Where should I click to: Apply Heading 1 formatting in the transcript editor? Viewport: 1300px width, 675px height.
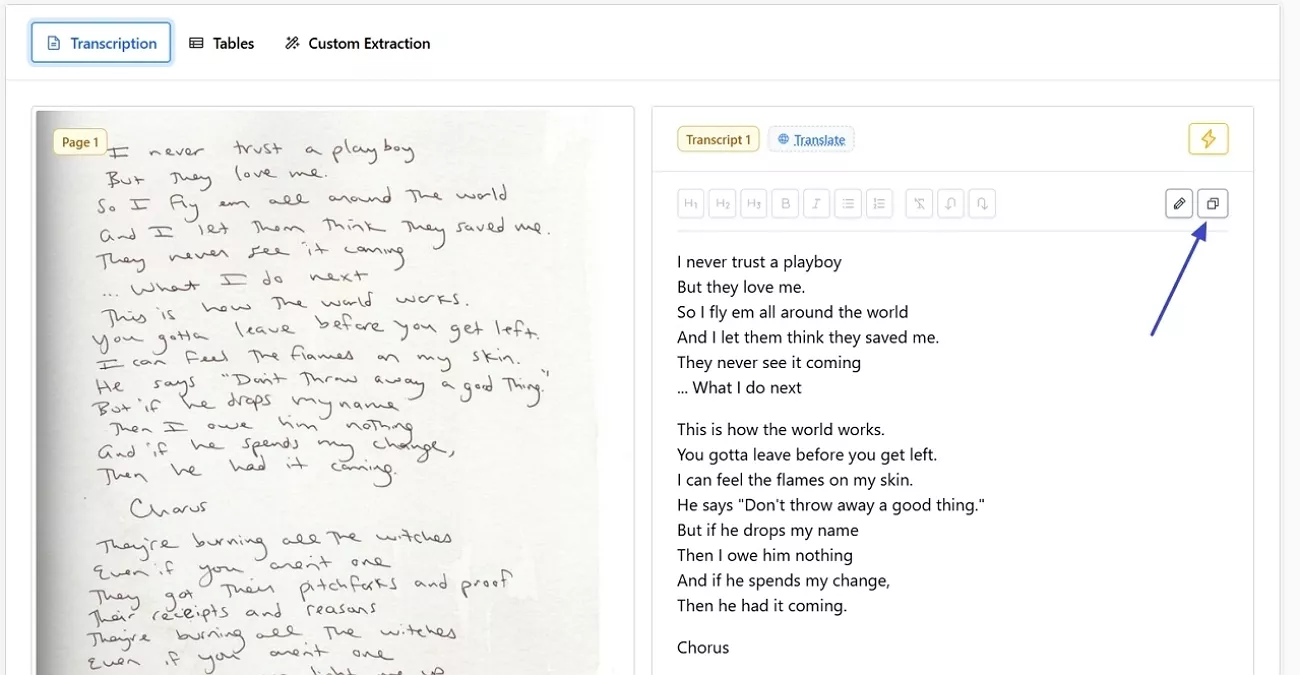[x=690, y=203]
